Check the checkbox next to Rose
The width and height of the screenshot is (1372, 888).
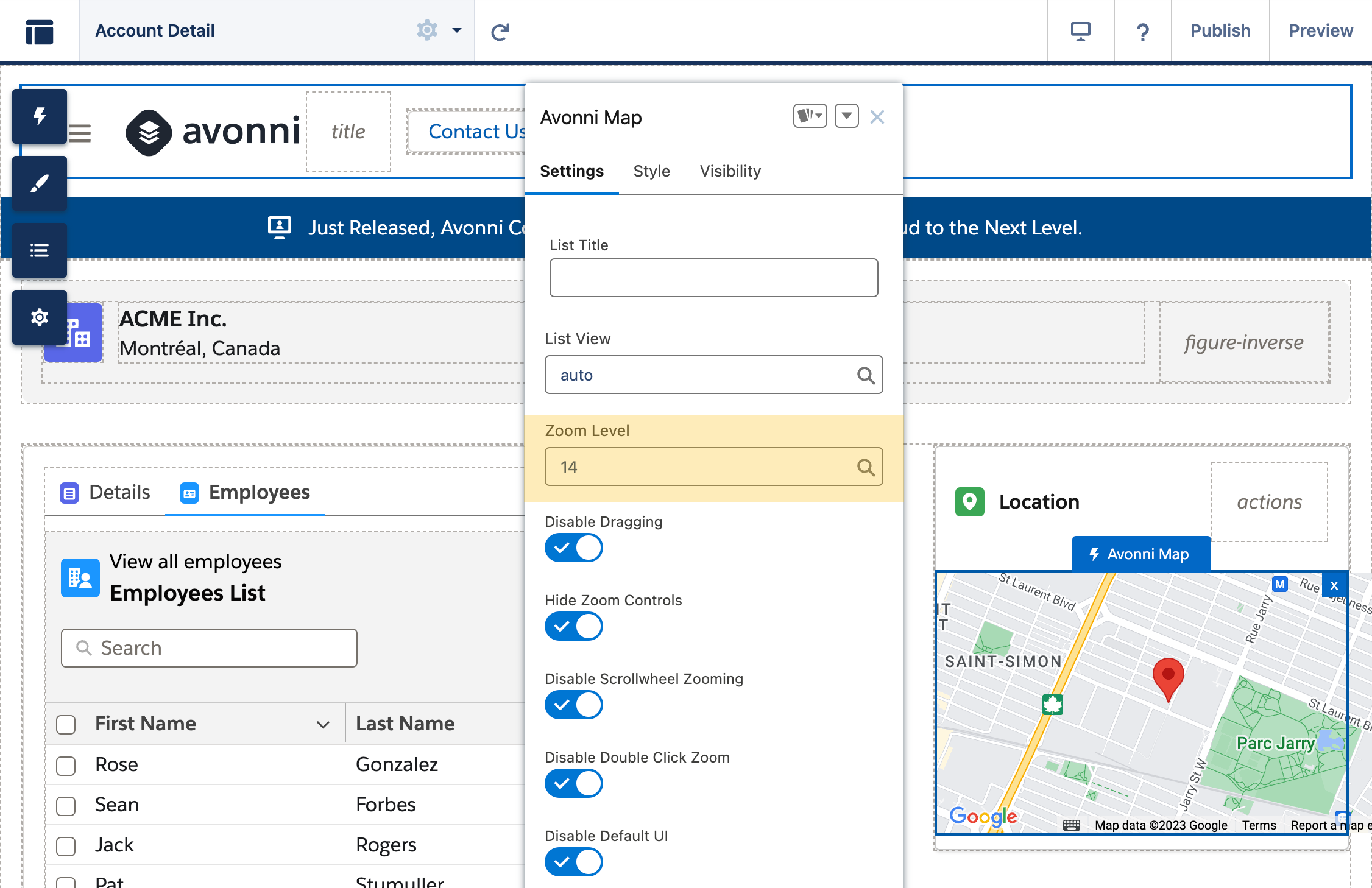(x=66, y=765)
